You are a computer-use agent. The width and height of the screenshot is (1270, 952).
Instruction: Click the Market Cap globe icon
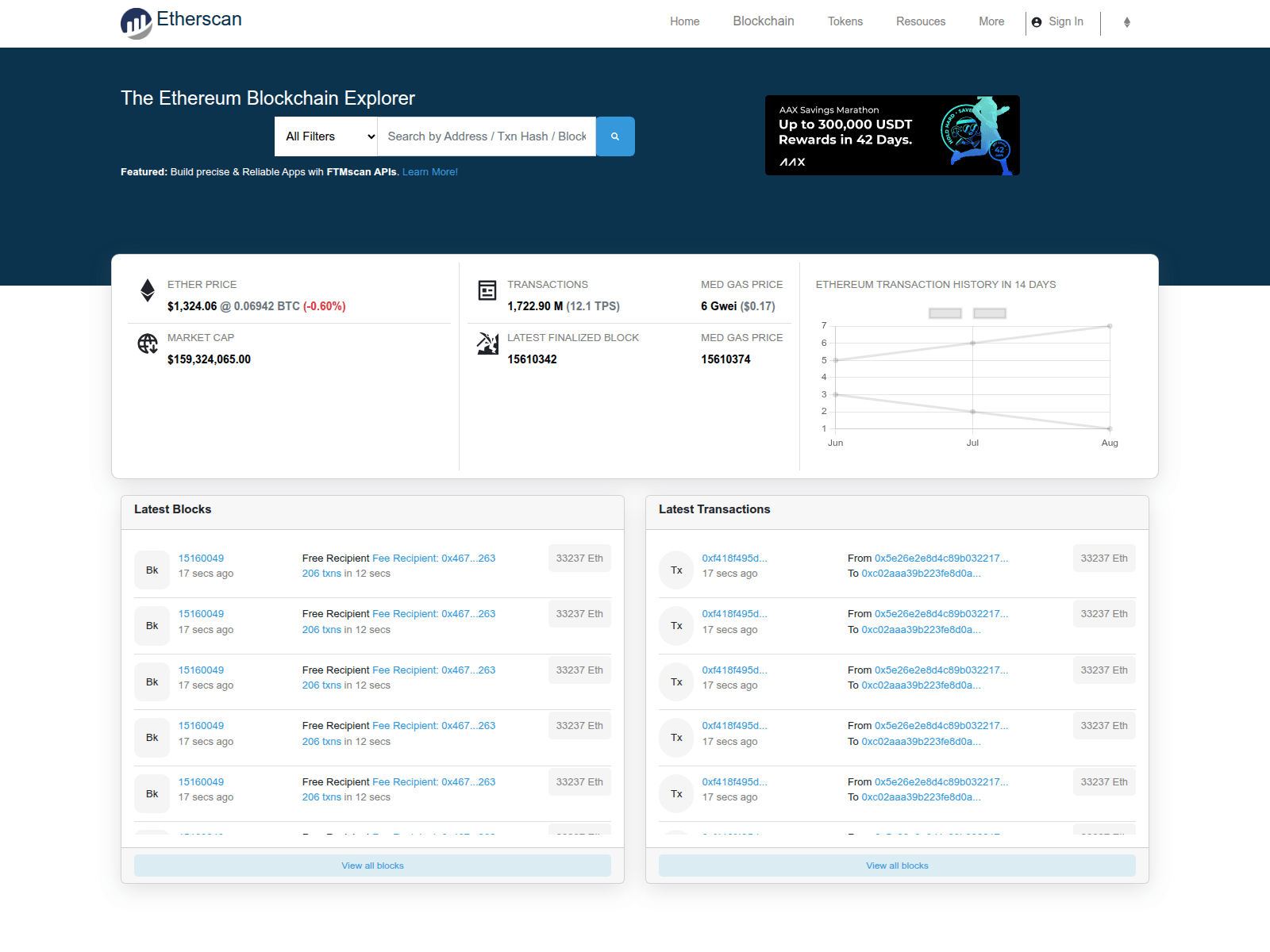(x=148, y=344)
